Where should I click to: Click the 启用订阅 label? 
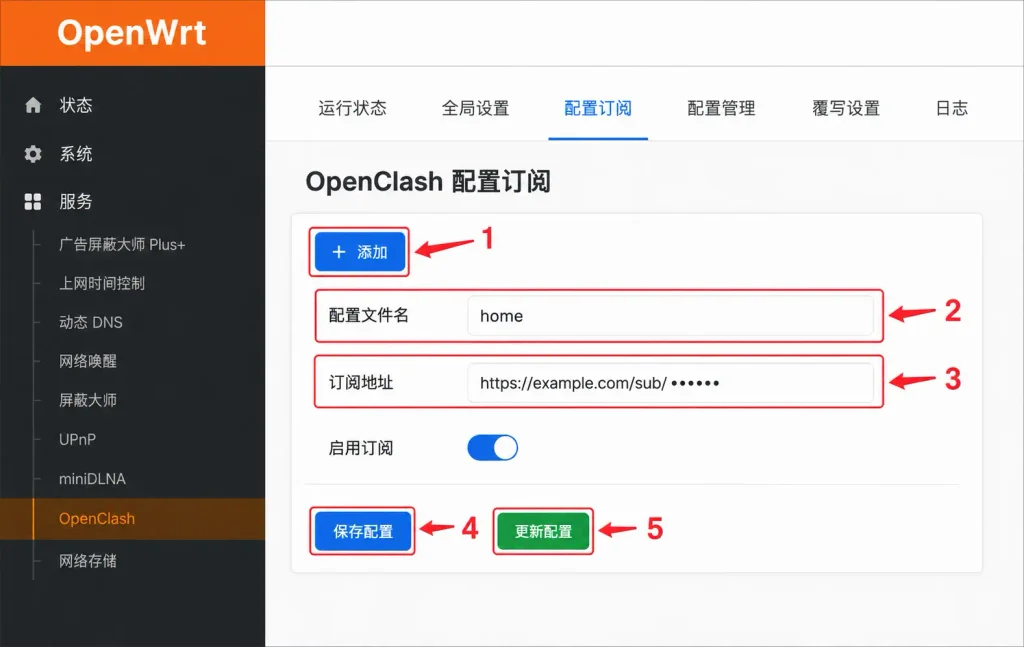[360, 448]
